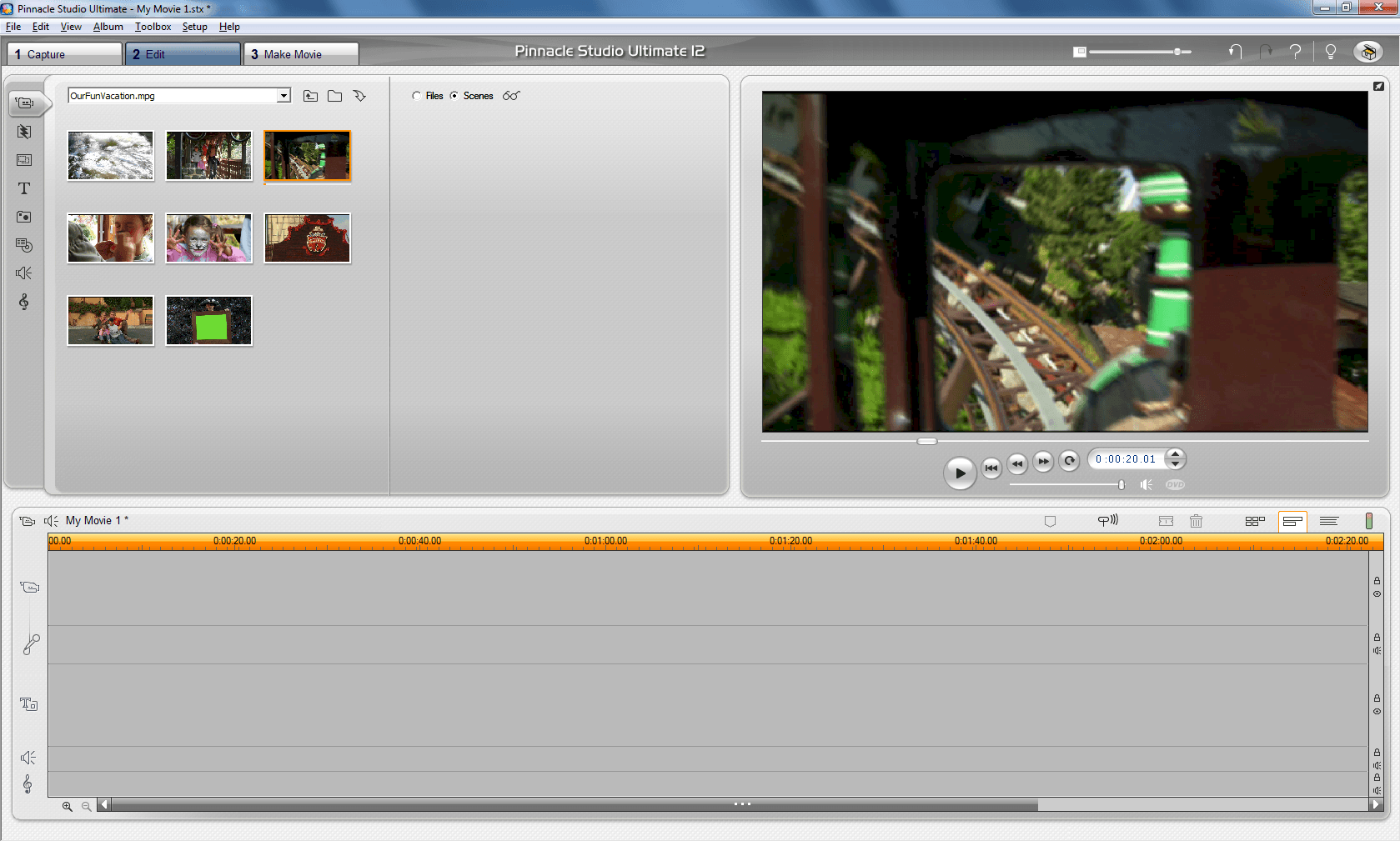Click the player volume slider handle
1400x841 pixels.
pyautogui.click(x=1122, y=485)
